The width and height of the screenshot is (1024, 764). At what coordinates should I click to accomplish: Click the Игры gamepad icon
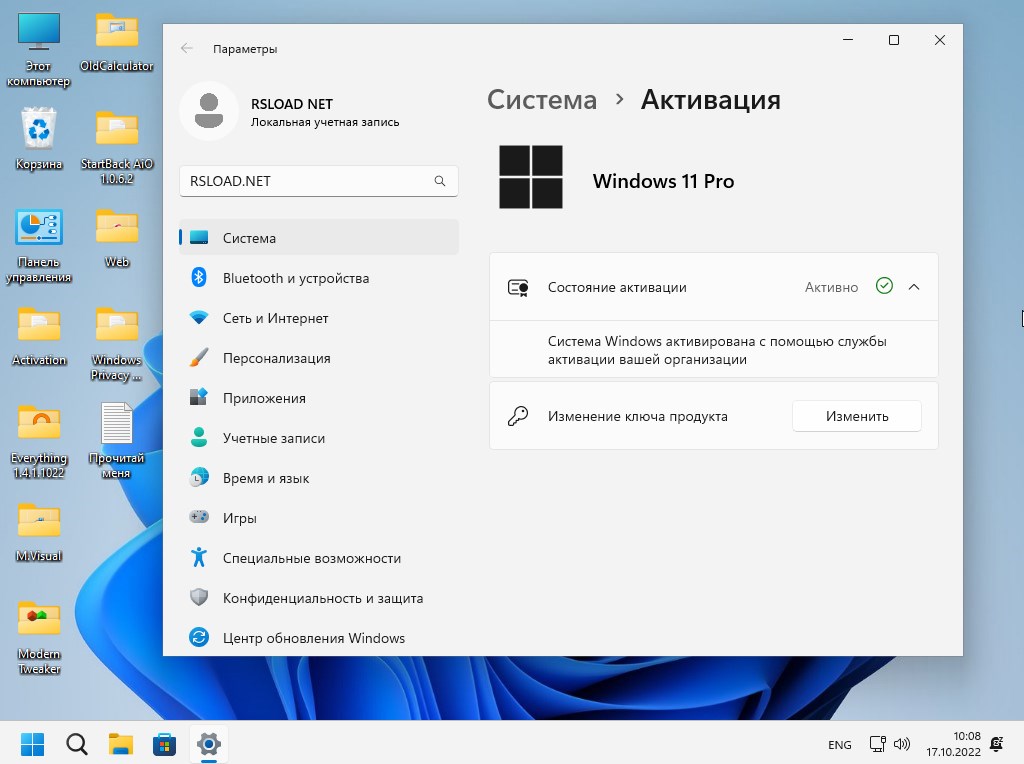point(199,517)
